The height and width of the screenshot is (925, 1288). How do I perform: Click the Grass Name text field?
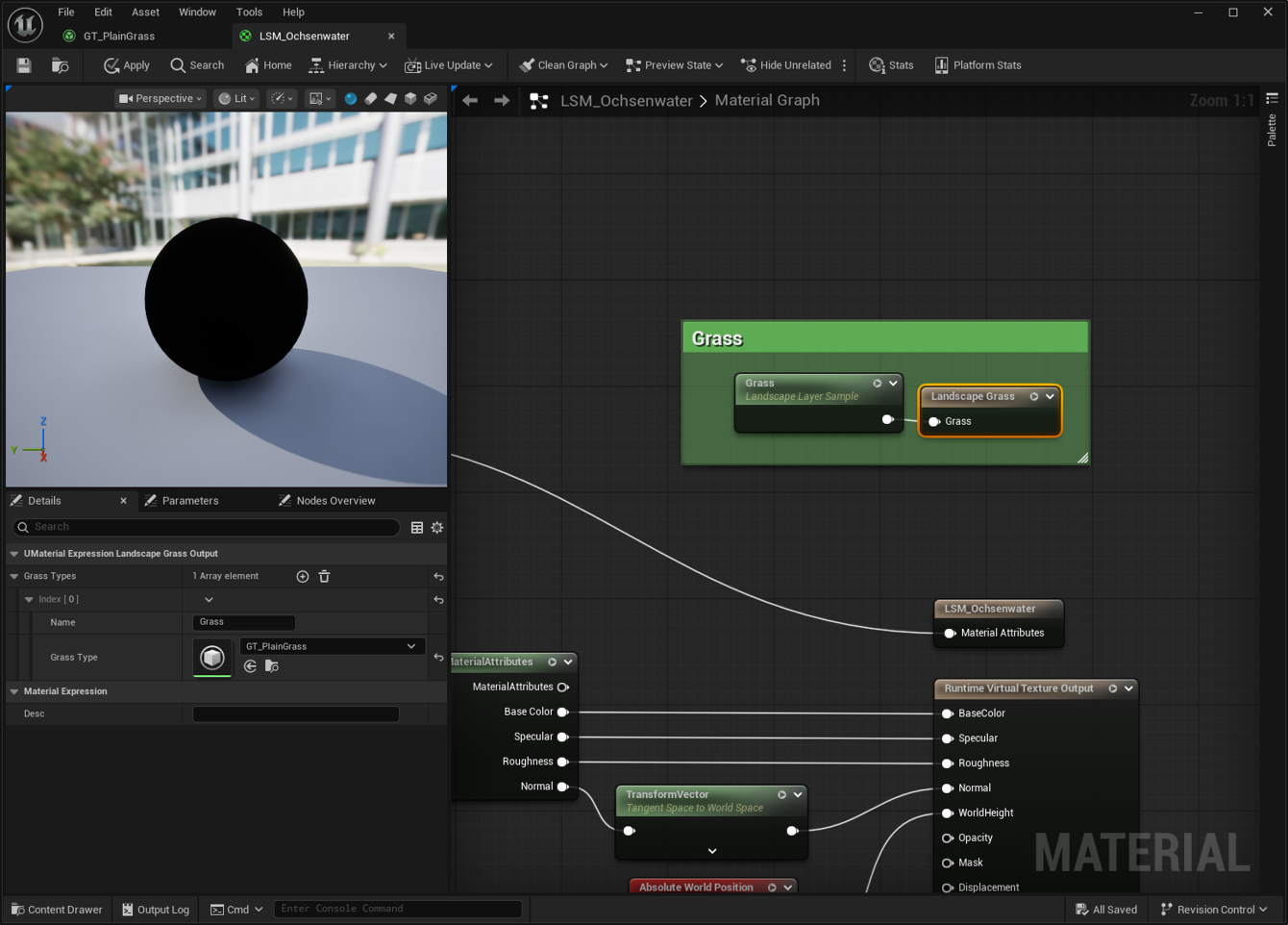pos(244,622)
